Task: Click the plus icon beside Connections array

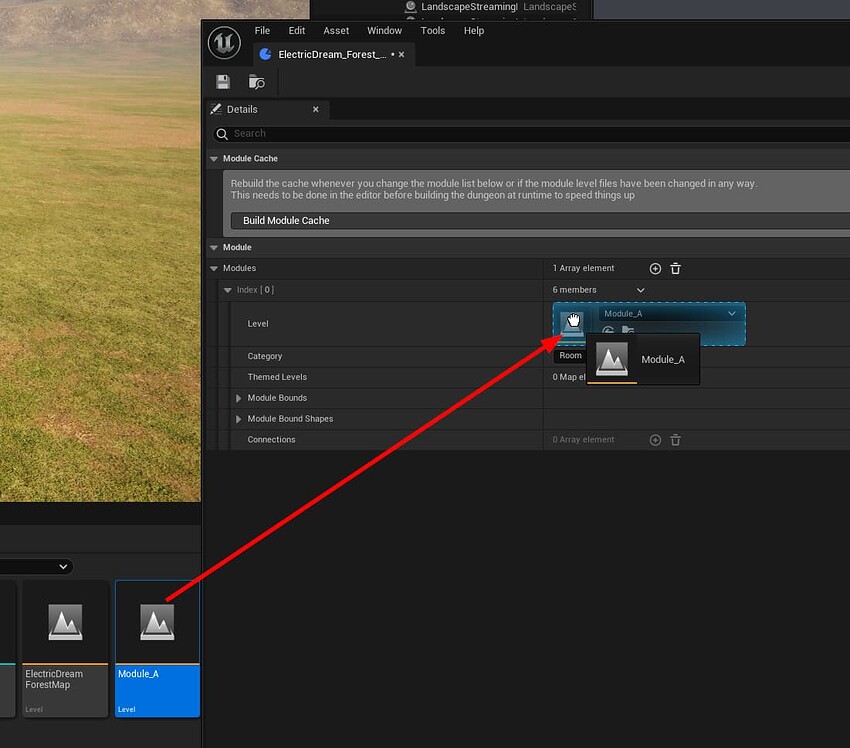Action: pyautogui.click(x=655, y=439)
